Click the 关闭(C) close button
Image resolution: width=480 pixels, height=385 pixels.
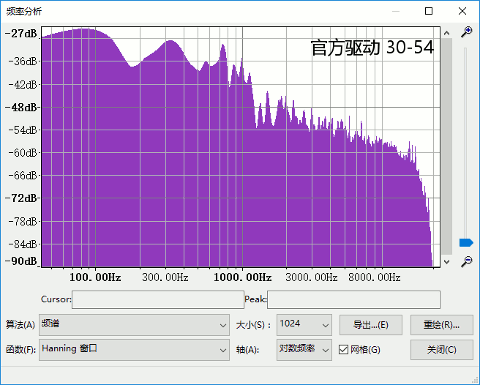click(x=442, y=350)
